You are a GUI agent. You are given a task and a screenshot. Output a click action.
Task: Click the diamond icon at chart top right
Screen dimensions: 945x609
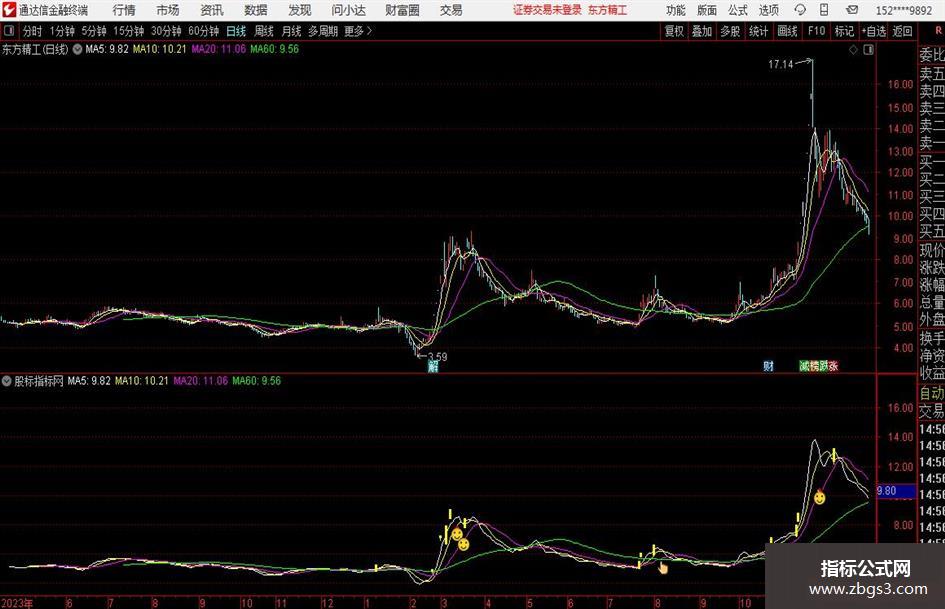[853, 50]
